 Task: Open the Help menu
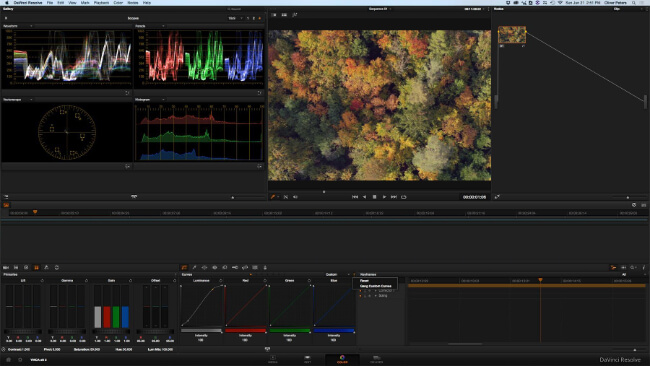(147, 2)
